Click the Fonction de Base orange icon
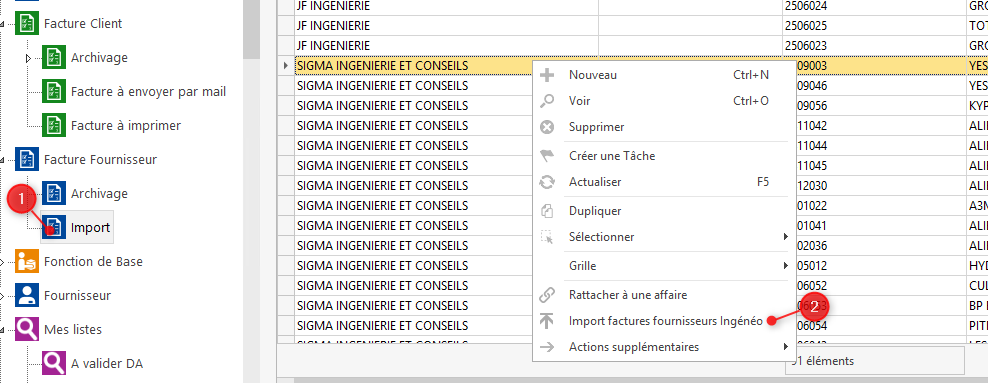The image size is (988, 383). (x=27, y=262)
